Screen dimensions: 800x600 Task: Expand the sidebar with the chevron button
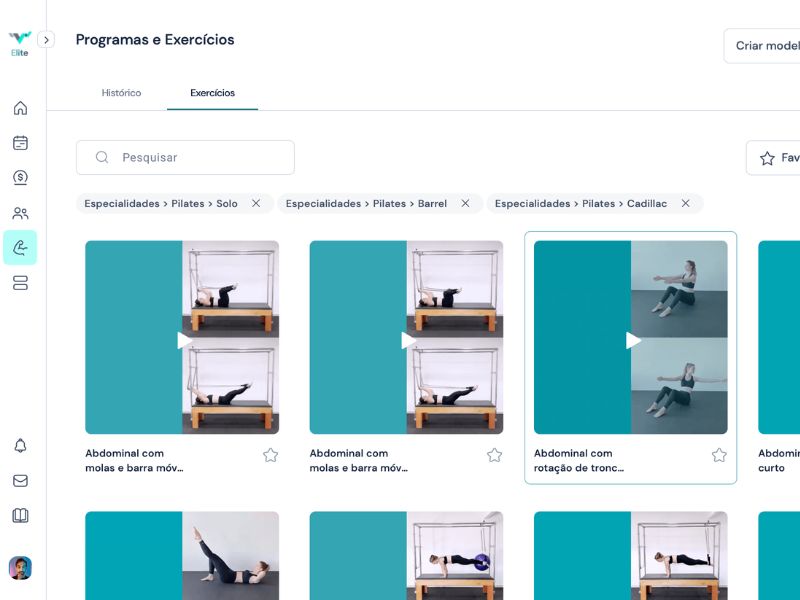tap(46, 40)
